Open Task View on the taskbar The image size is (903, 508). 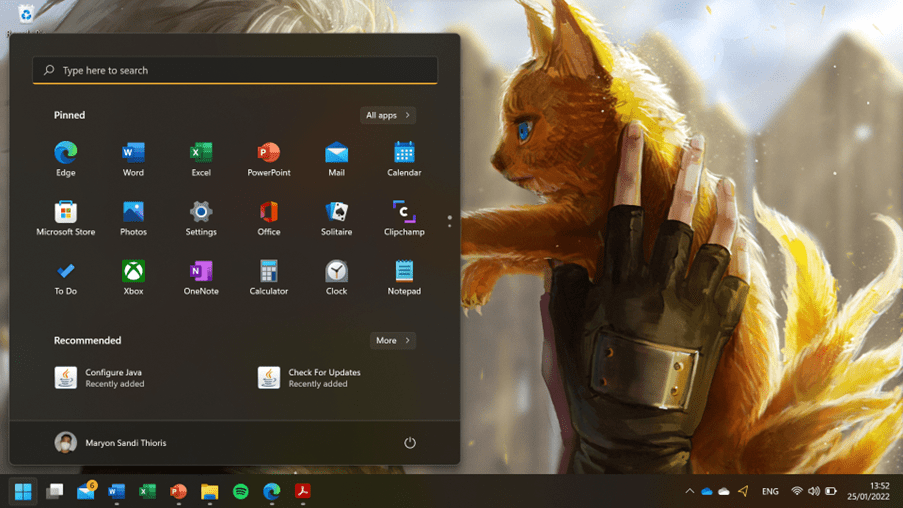55,491
